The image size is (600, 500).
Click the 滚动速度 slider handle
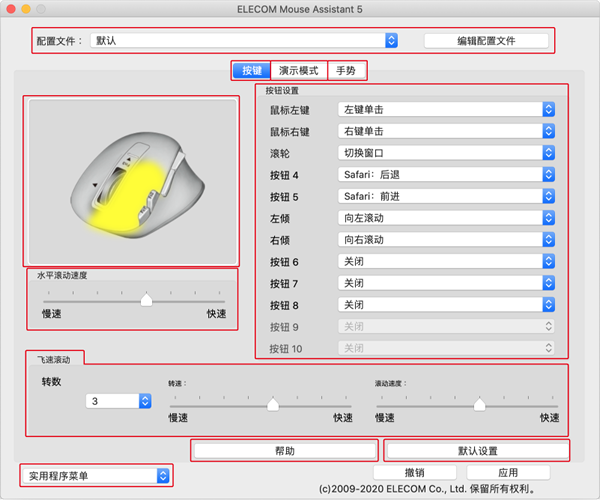(479, 404)
